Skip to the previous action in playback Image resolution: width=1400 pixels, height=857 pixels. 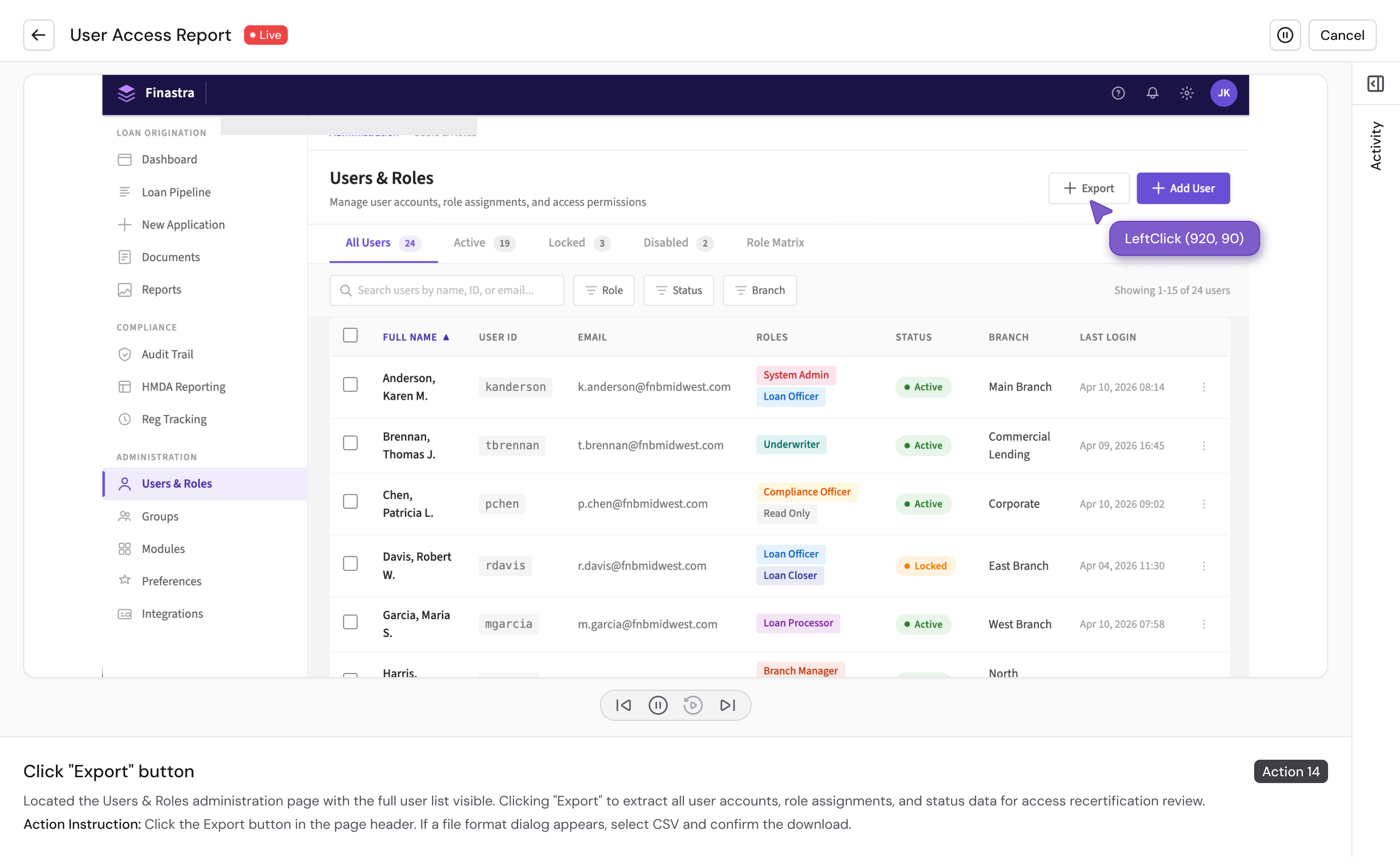click(623, 705)
